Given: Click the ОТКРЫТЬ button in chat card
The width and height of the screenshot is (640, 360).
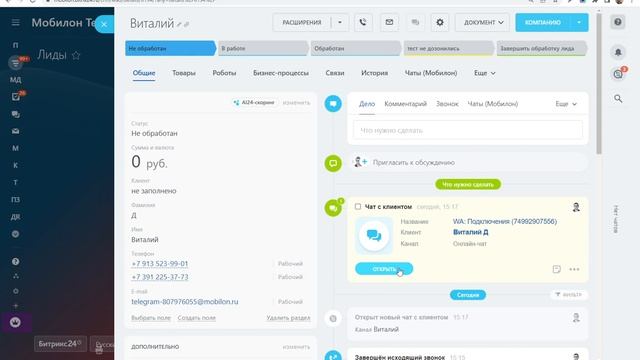Looking at the screenshot, I should (384, 269).
